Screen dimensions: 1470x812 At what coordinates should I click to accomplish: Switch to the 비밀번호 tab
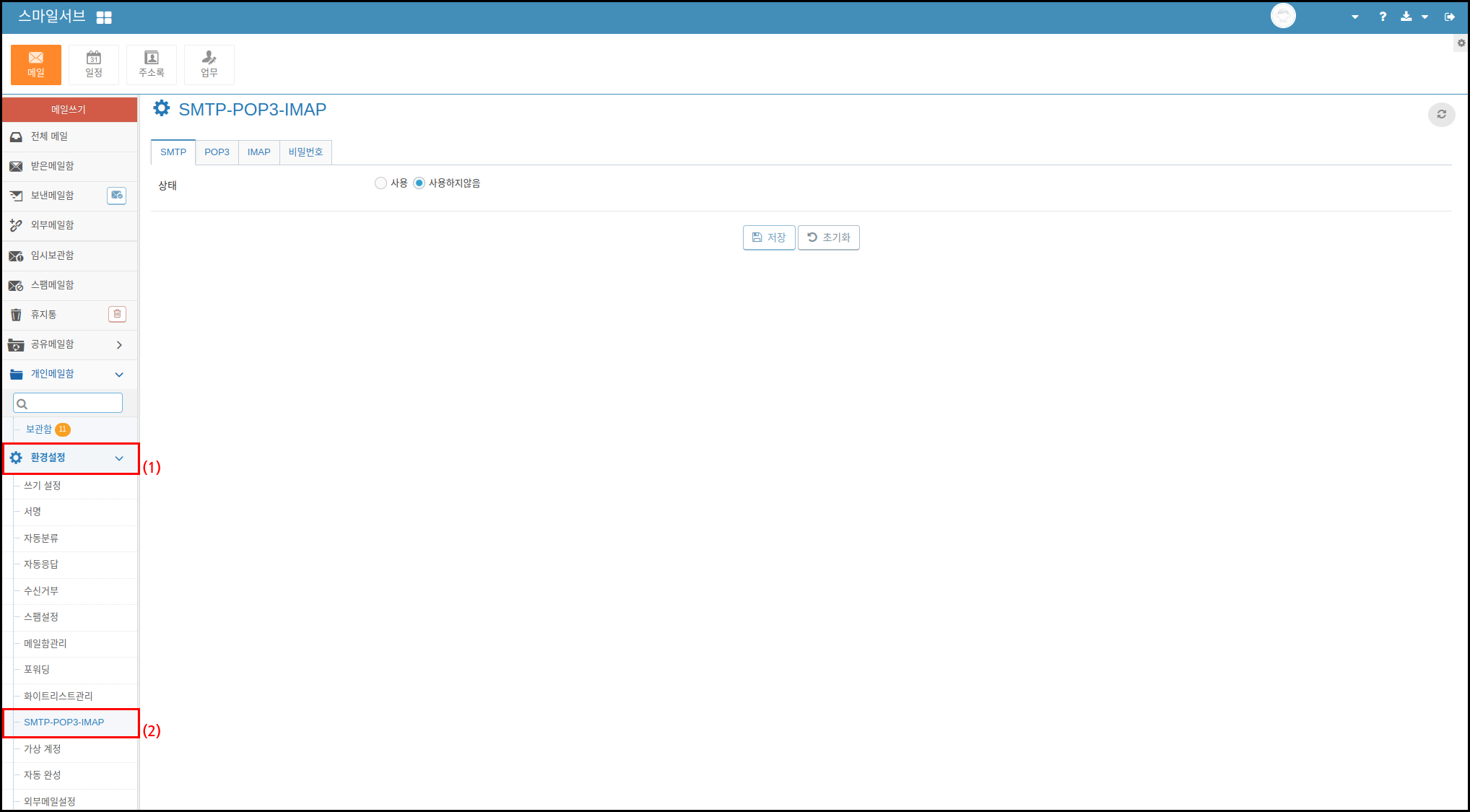point(305,152)
